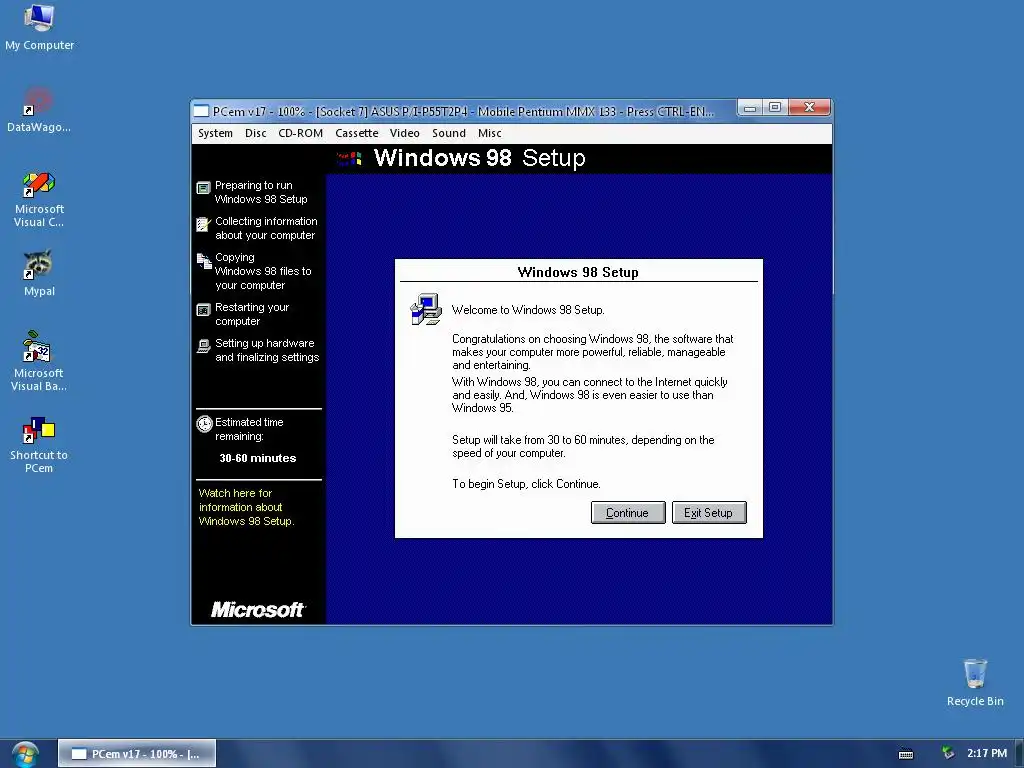The height and width of the screenshot is (768, 1024).
Task: Click the 'Welcome to Windows 98 Setup.' line
Action: pyautogui.click(x=528, y=310)
